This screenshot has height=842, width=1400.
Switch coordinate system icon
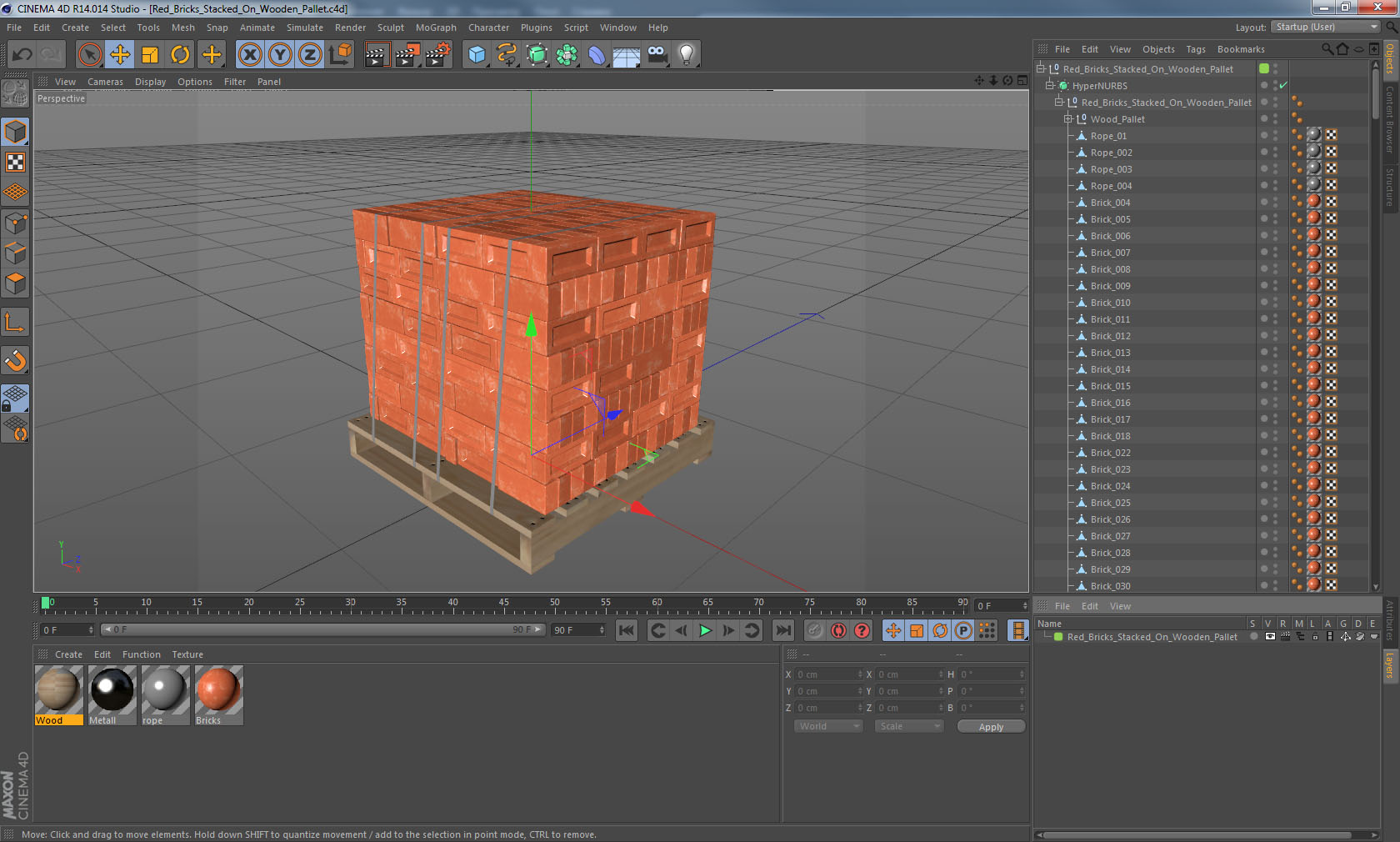pos(340,55)
